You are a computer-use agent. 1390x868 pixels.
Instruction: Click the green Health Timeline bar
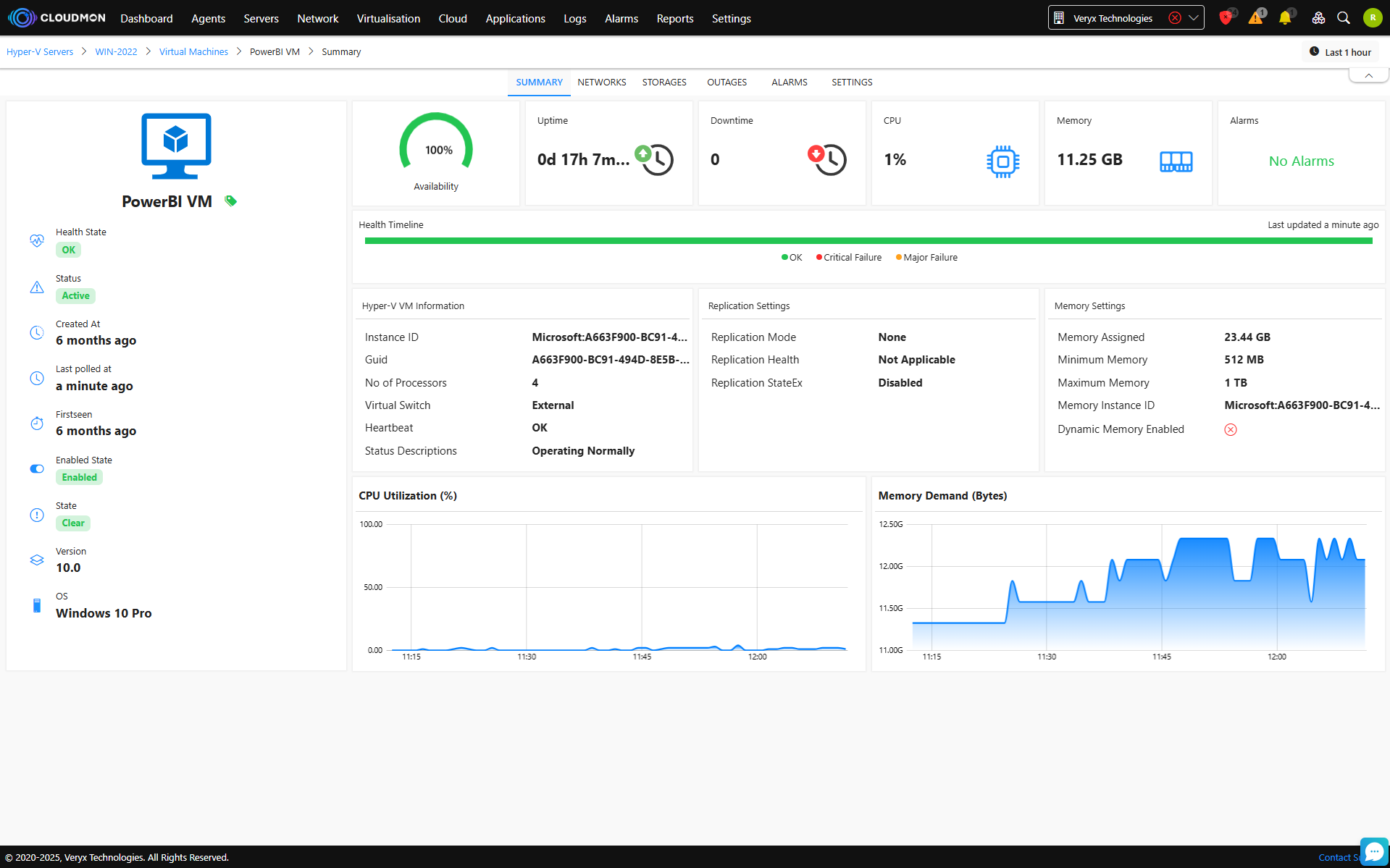868,241
